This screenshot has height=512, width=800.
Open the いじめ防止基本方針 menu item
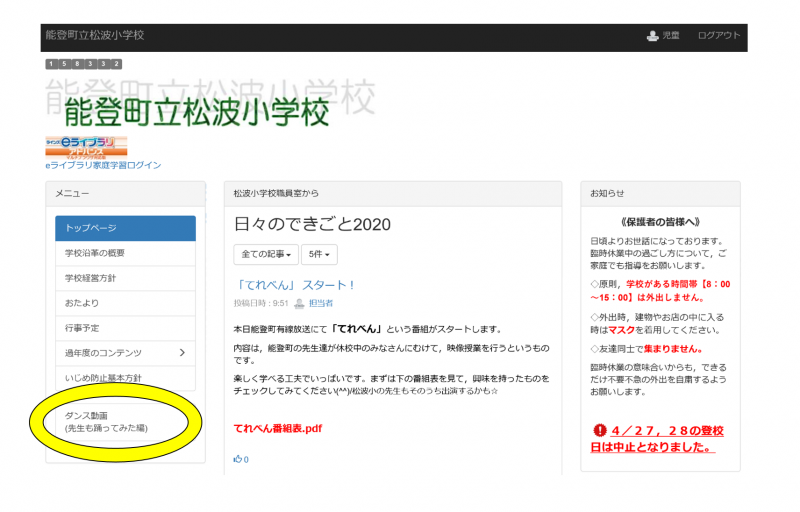pyautogui.click(x=125, y=378)
